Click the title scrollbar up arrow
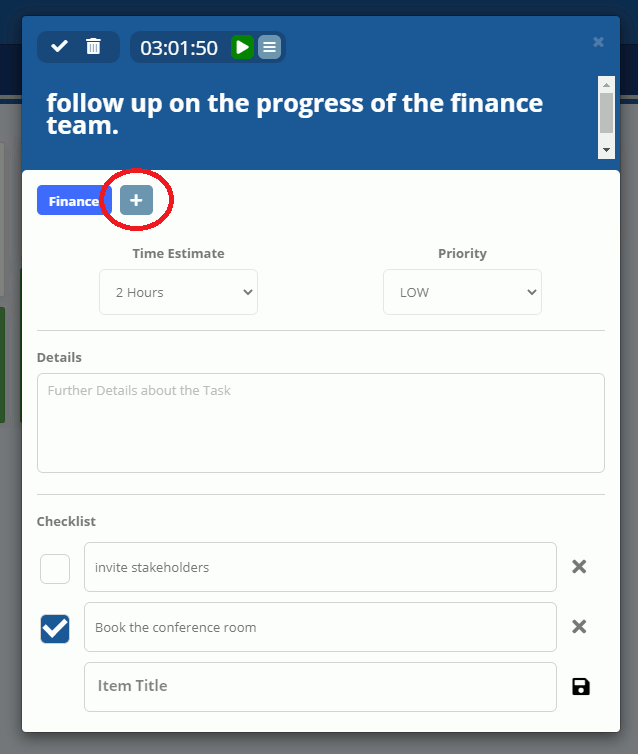The width and height of the screenshot is (638, 754). (606, 85)
